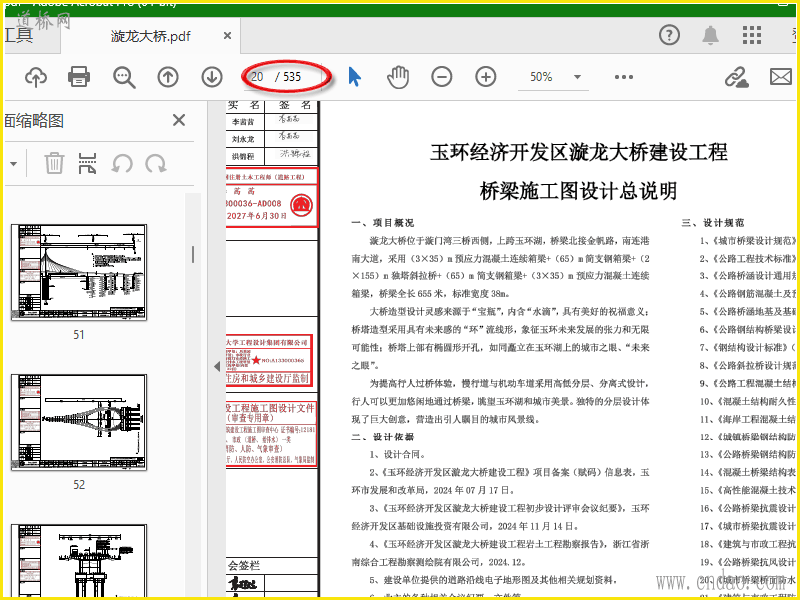Select page 52 thumbnail
800x600 pixels.
click(x=79, y=422)
